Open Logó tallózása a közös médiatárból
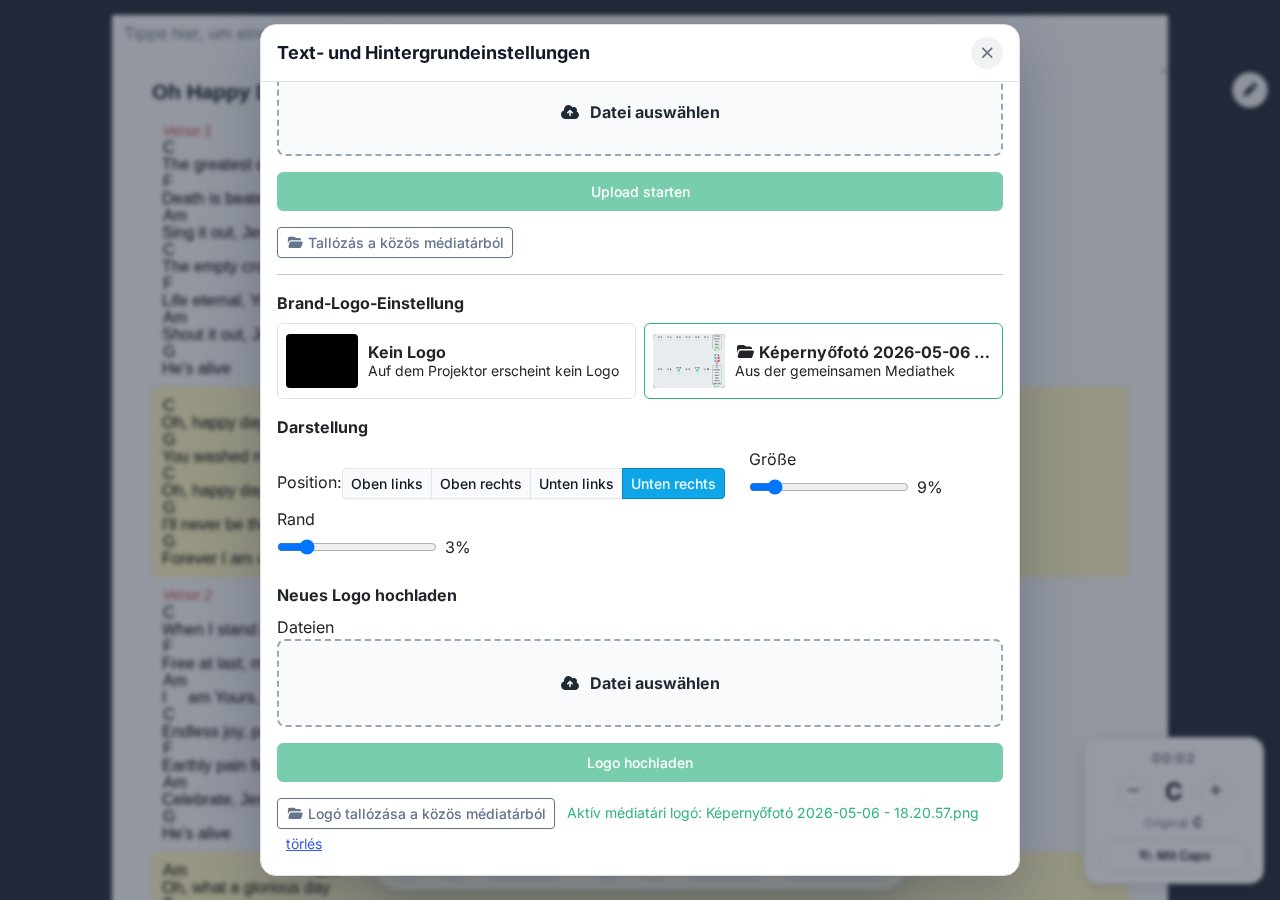1280x900 pixels. 416,814
